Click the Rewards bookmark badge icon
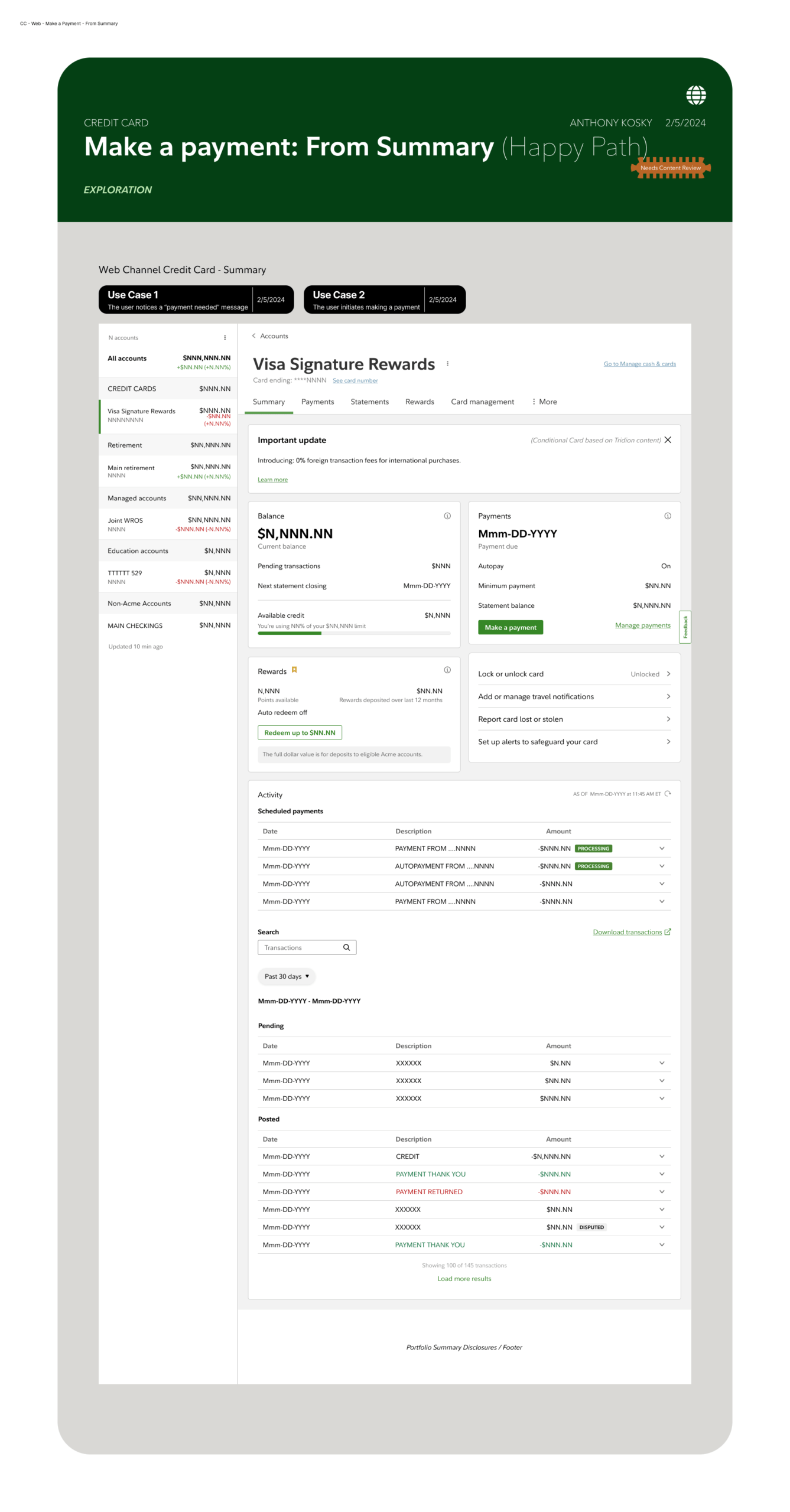Image resolution: width=790 pixels, height=1512 pixels. pyautogui.click(x=294, y=670)
